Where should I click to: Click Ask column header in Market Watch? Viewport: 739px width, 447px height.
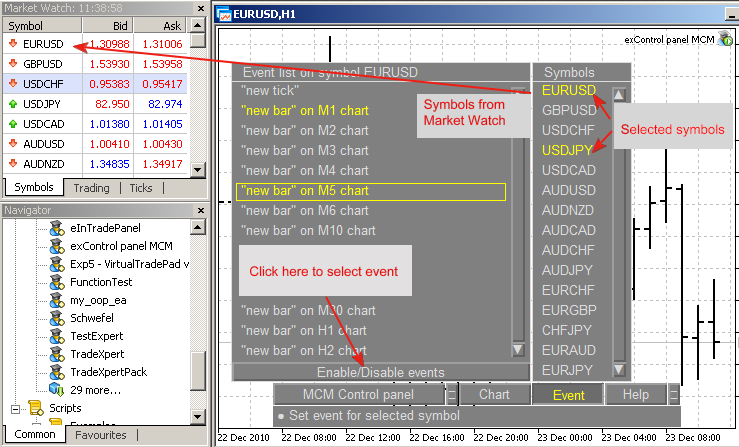pos(160,25)
